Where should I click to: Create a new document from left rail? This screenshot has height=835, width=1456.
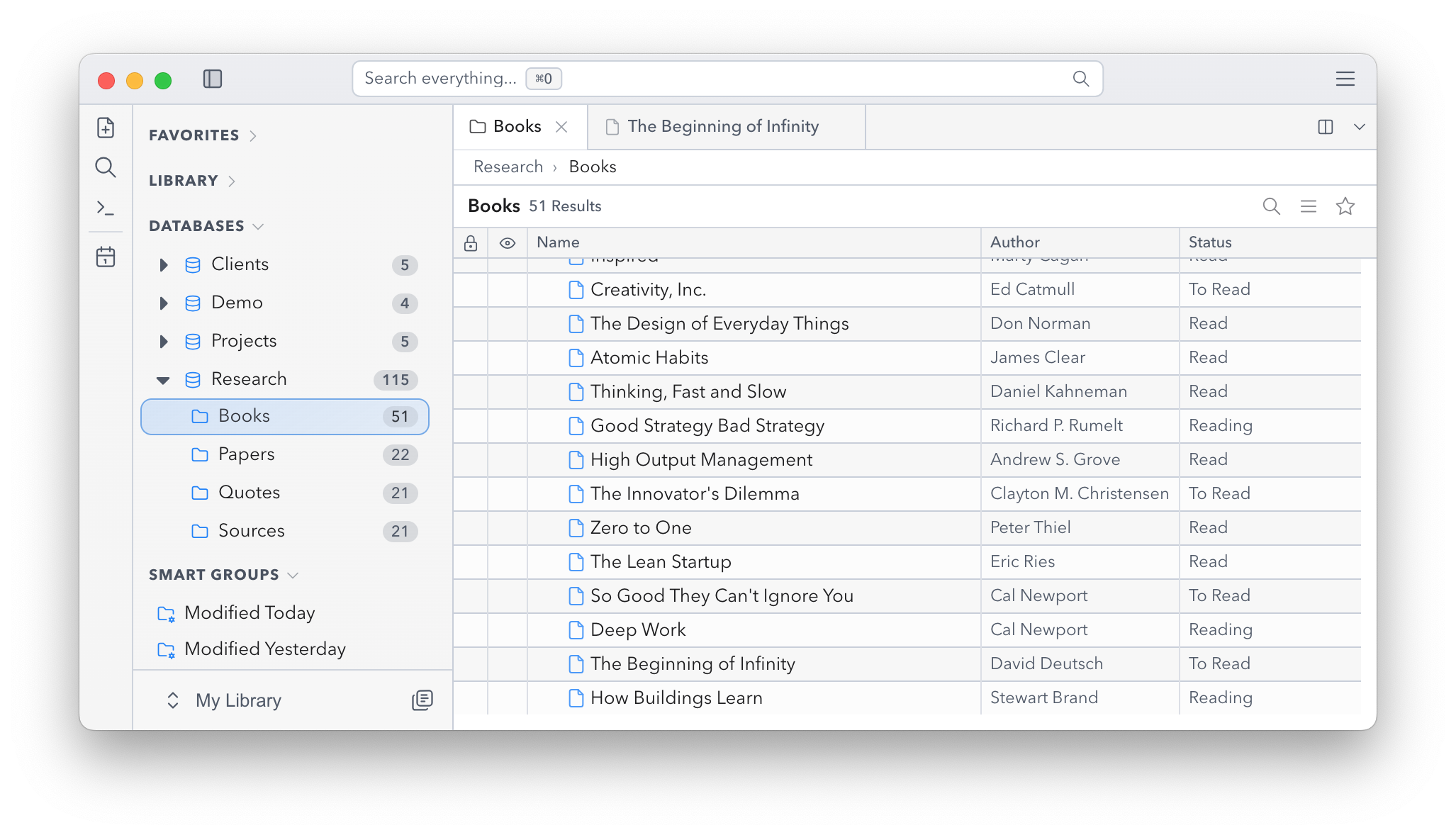tap(106, 128)
